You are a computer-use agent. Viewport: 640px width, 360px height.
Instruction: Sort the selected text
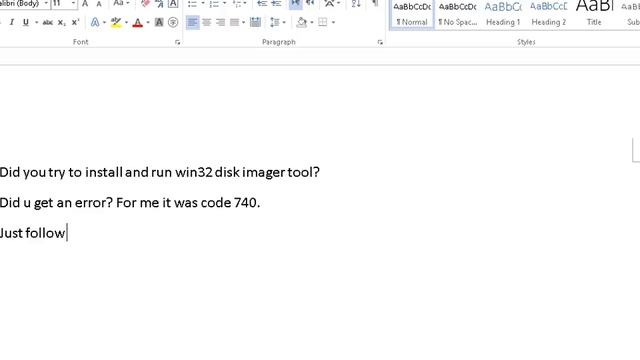pos(356,4)
